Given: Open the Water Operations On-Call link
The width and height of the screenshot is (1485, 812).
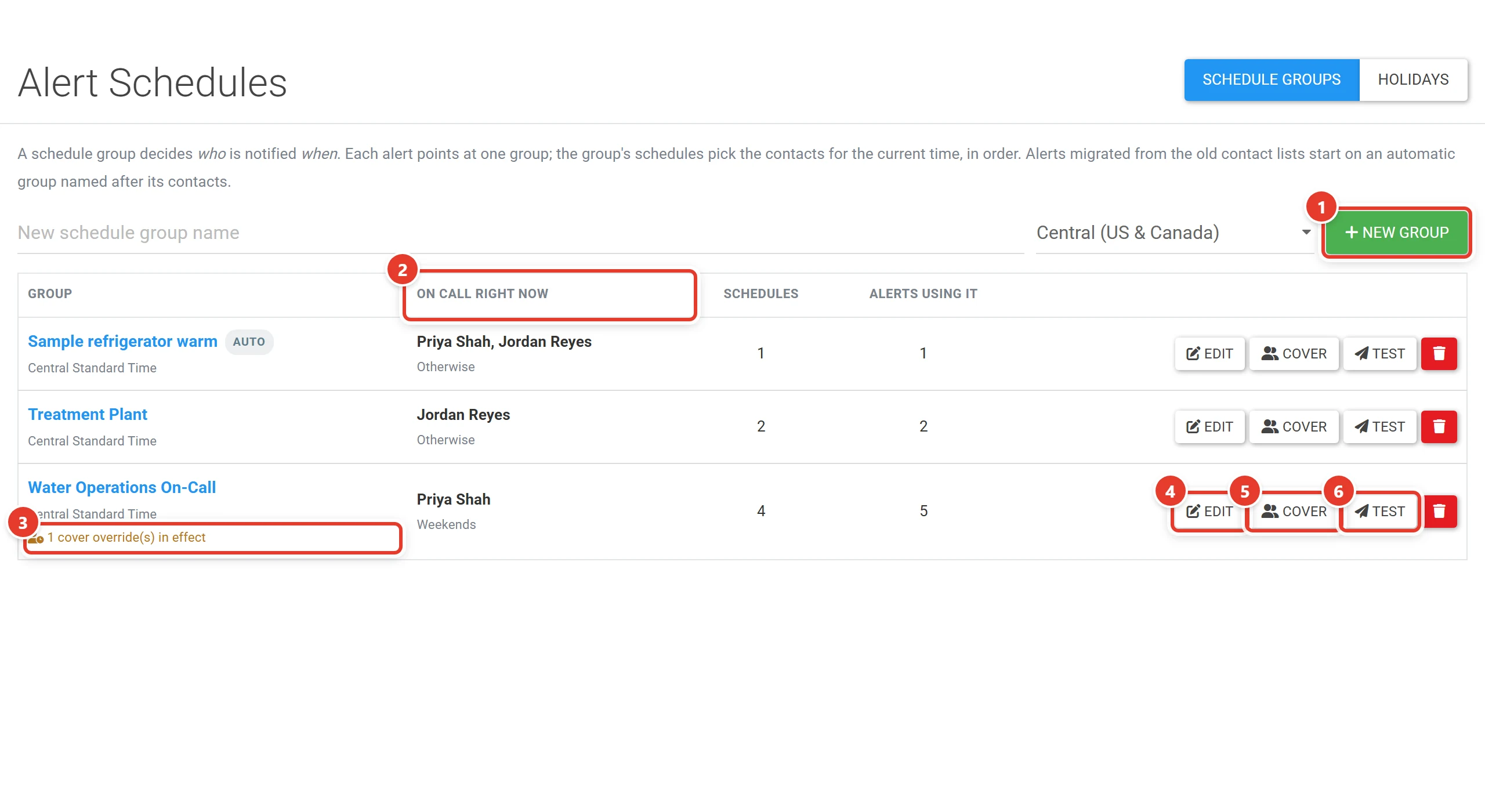Looking at the screenshot, I should pyautogui.click(x=122, y=487).
